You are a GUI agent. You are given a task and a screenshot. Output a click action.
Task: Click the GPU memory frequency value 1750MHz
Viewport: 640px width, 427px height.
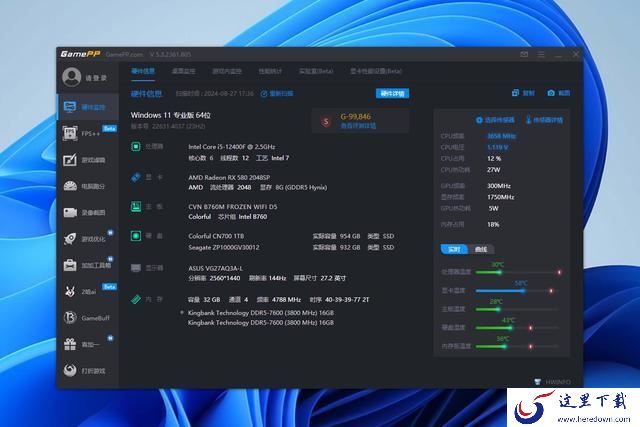500,197
